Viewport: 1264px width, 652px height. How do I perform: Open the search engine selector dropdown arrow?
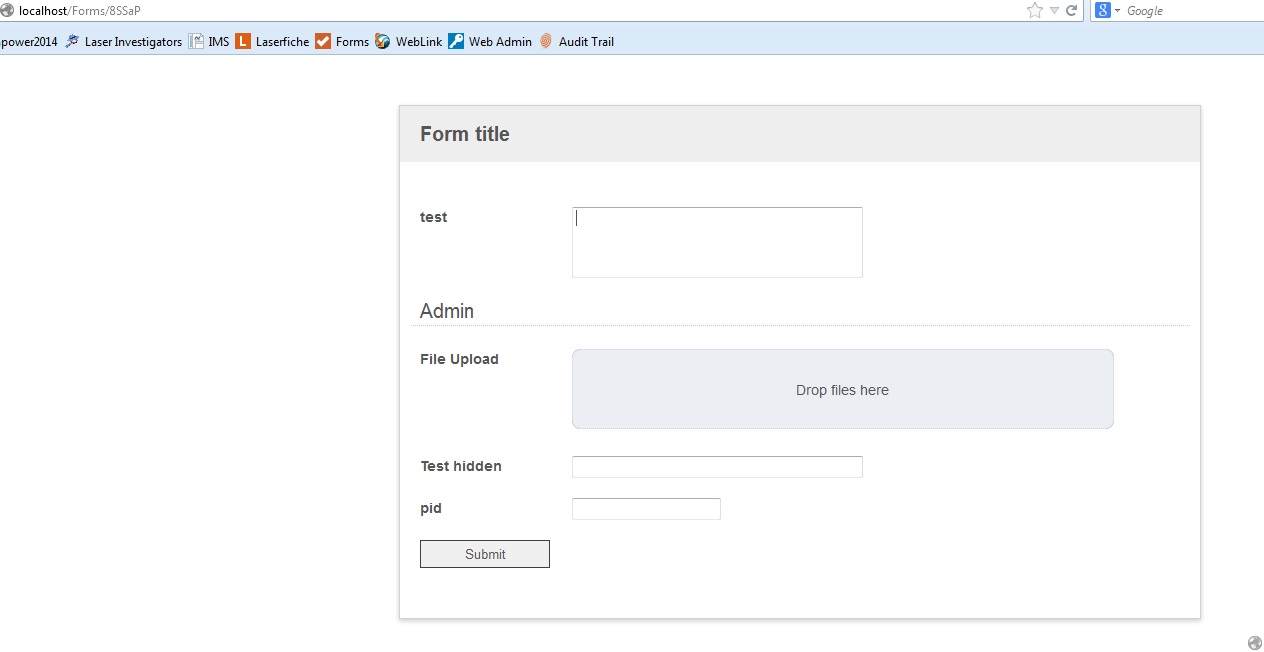[x=1118, y=11]
